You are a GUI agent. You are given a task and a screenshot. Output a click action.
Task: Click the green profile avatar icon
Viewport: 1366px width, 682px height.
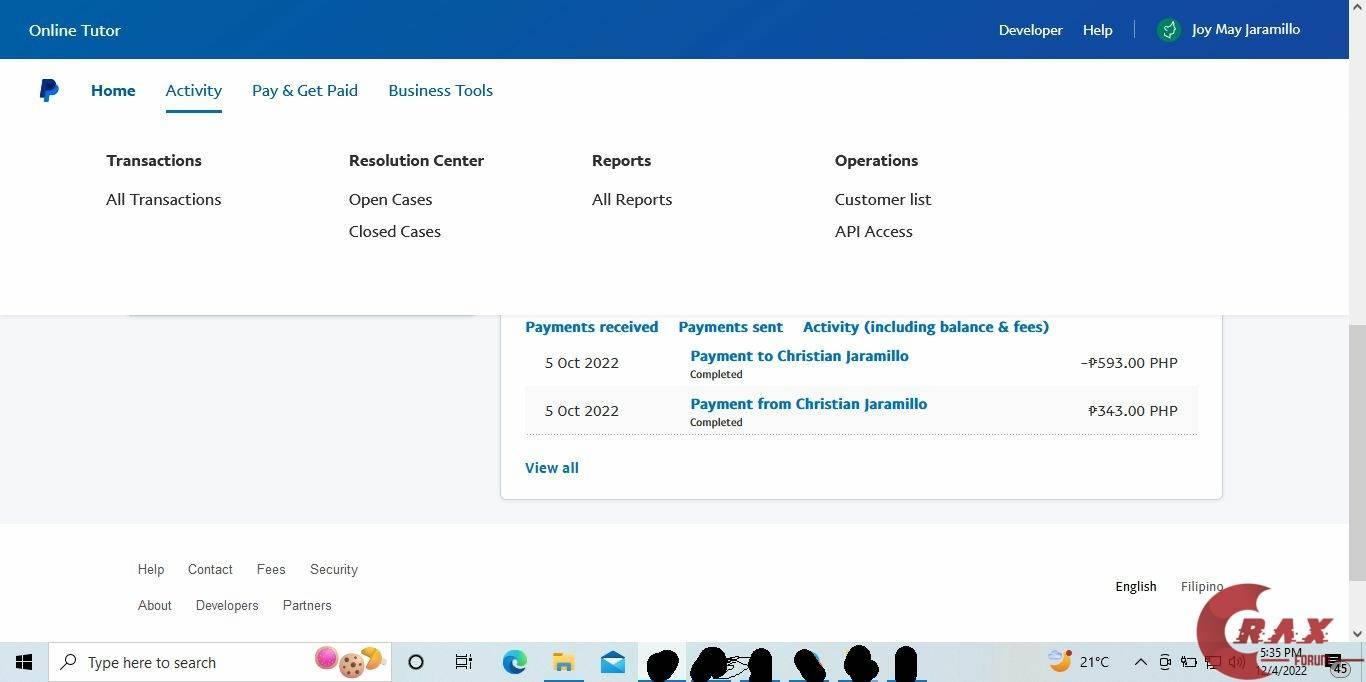[1169, 30]
